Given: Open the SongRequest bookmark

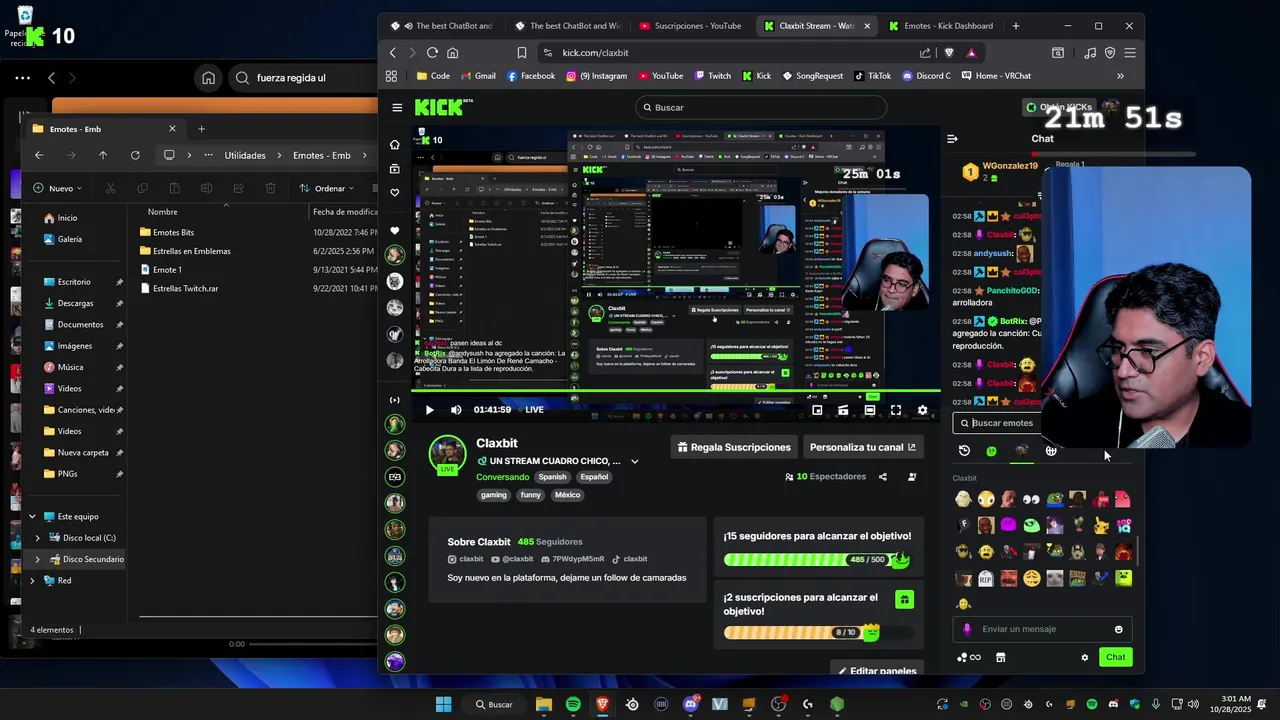Looking at the screenshot, I should [812, 76].
